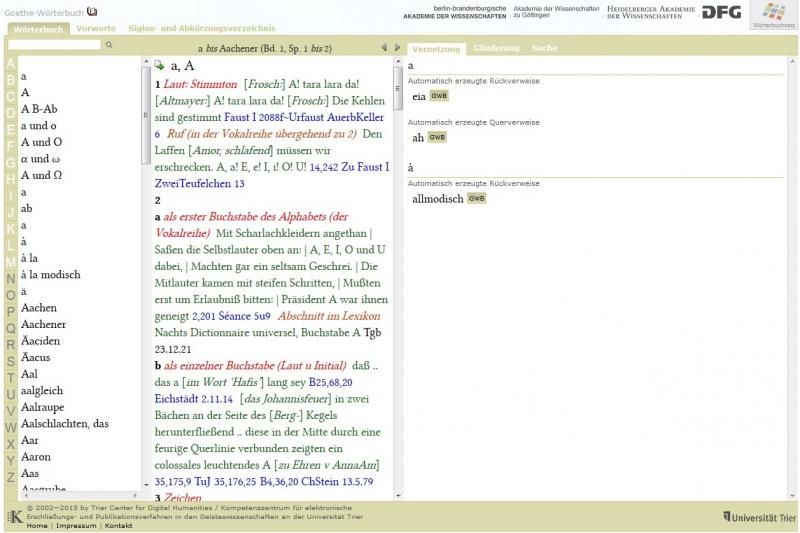Jump to letter G in alphabet bar
Viewport: 800px width, 533px height.
pyautogui.click(x=10, y=163)
